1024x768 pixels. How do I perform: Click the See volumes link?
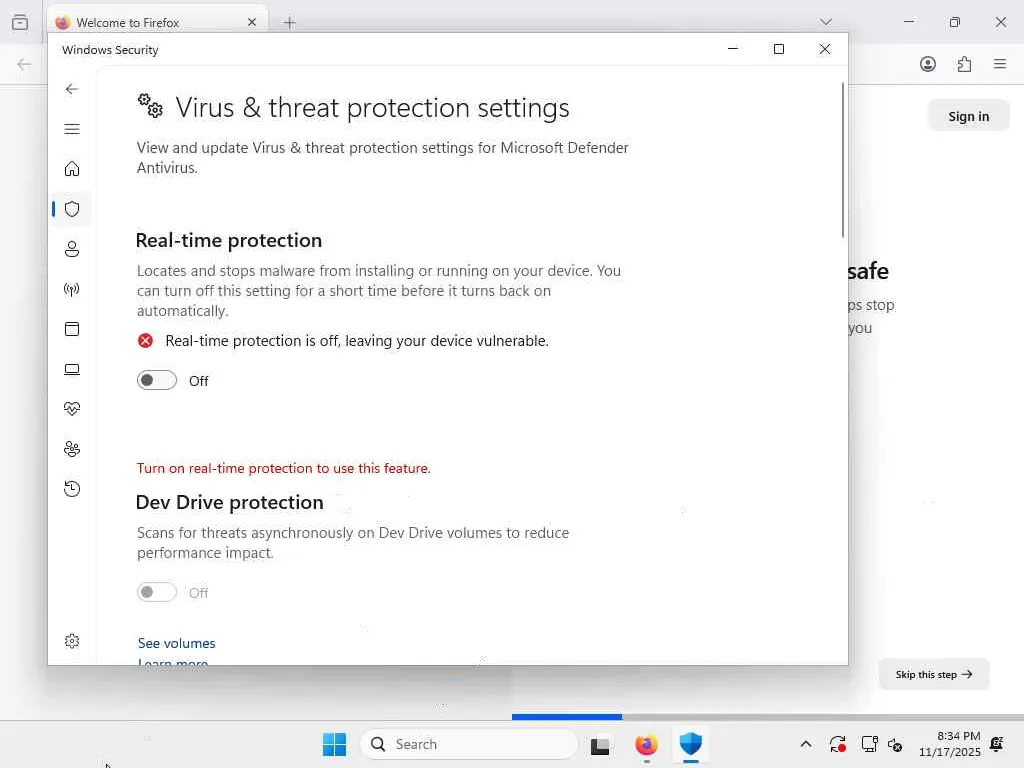(x=176, y=643)
